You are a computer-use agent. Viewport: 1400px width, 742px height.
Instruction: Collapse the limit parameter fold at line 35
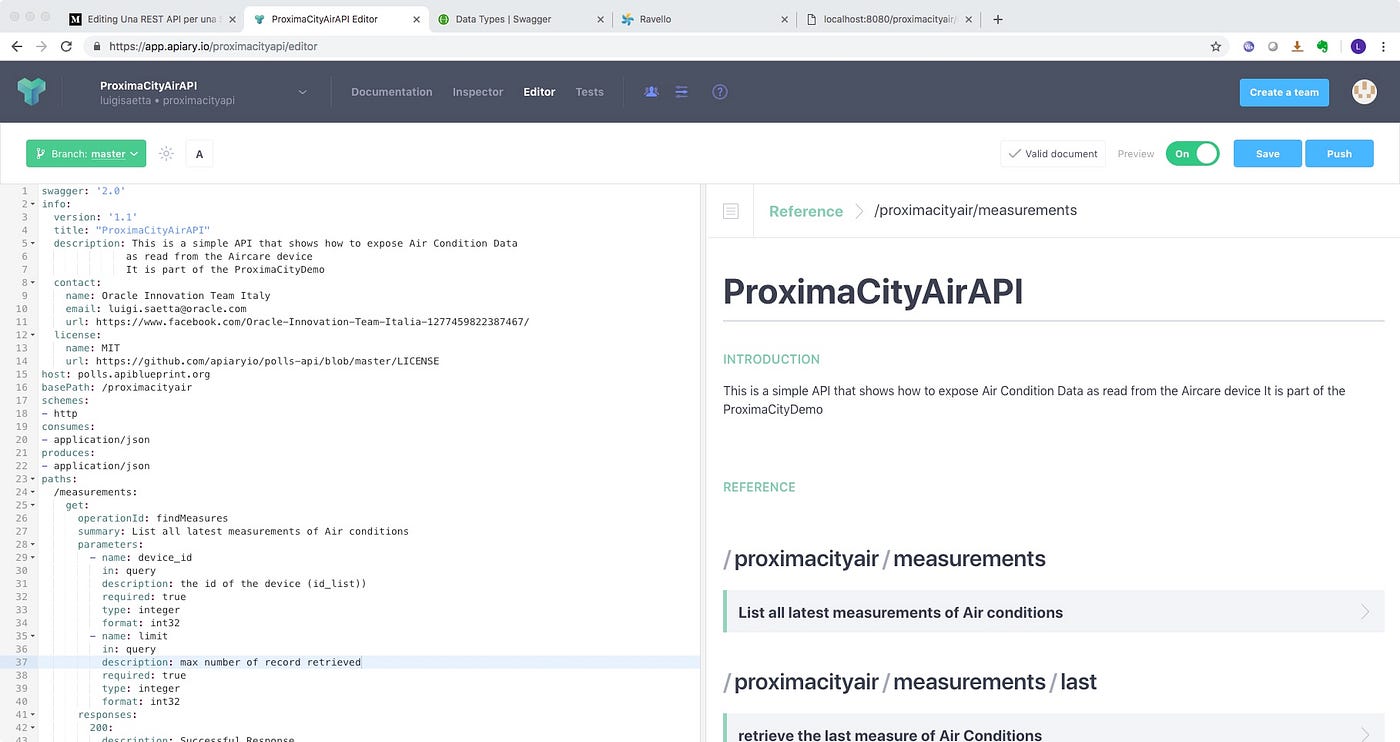[34, 636]
